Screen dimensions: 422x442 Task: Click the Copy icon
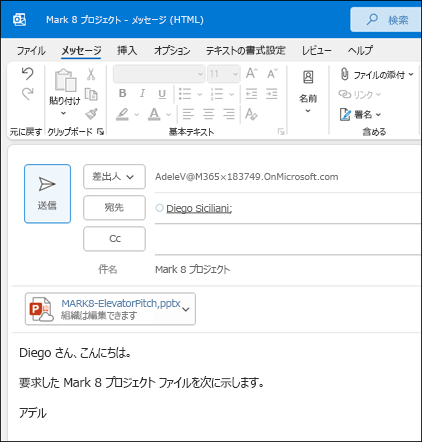[x=91, y=94]
